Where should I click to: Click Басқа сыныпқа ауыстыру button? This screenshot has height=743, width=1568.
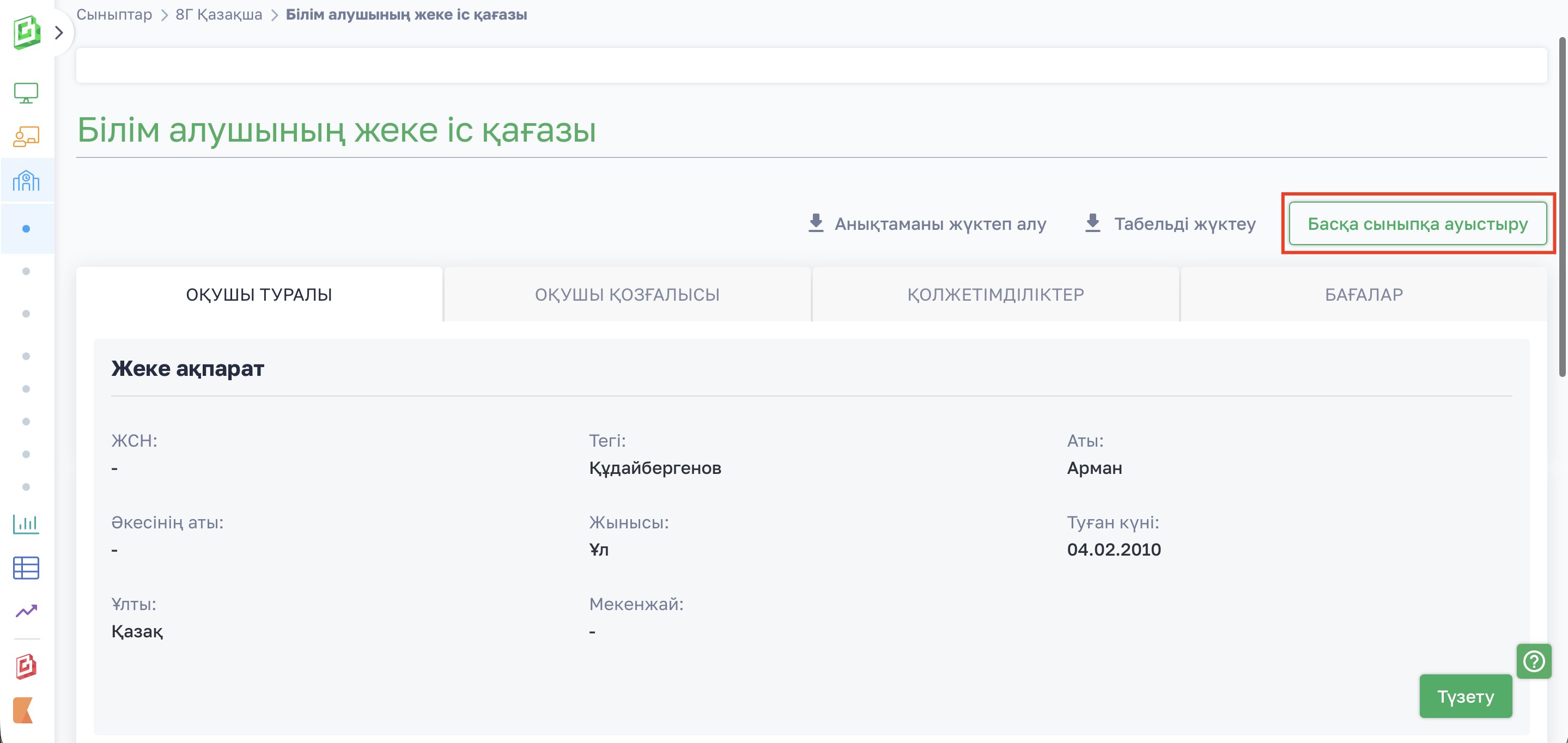(x=1417, y=224)
